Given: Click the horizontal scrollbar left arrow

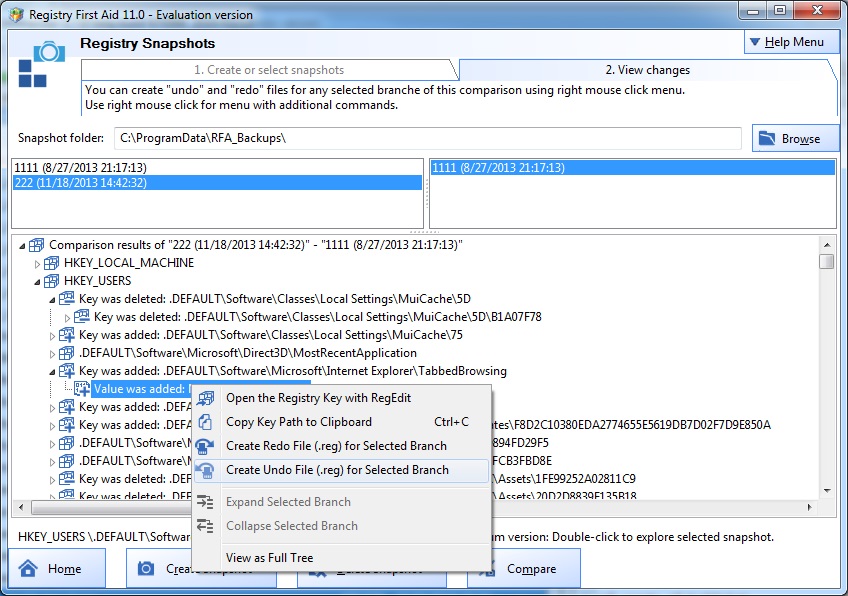Looking at the screenshot, I should [21, 507].
